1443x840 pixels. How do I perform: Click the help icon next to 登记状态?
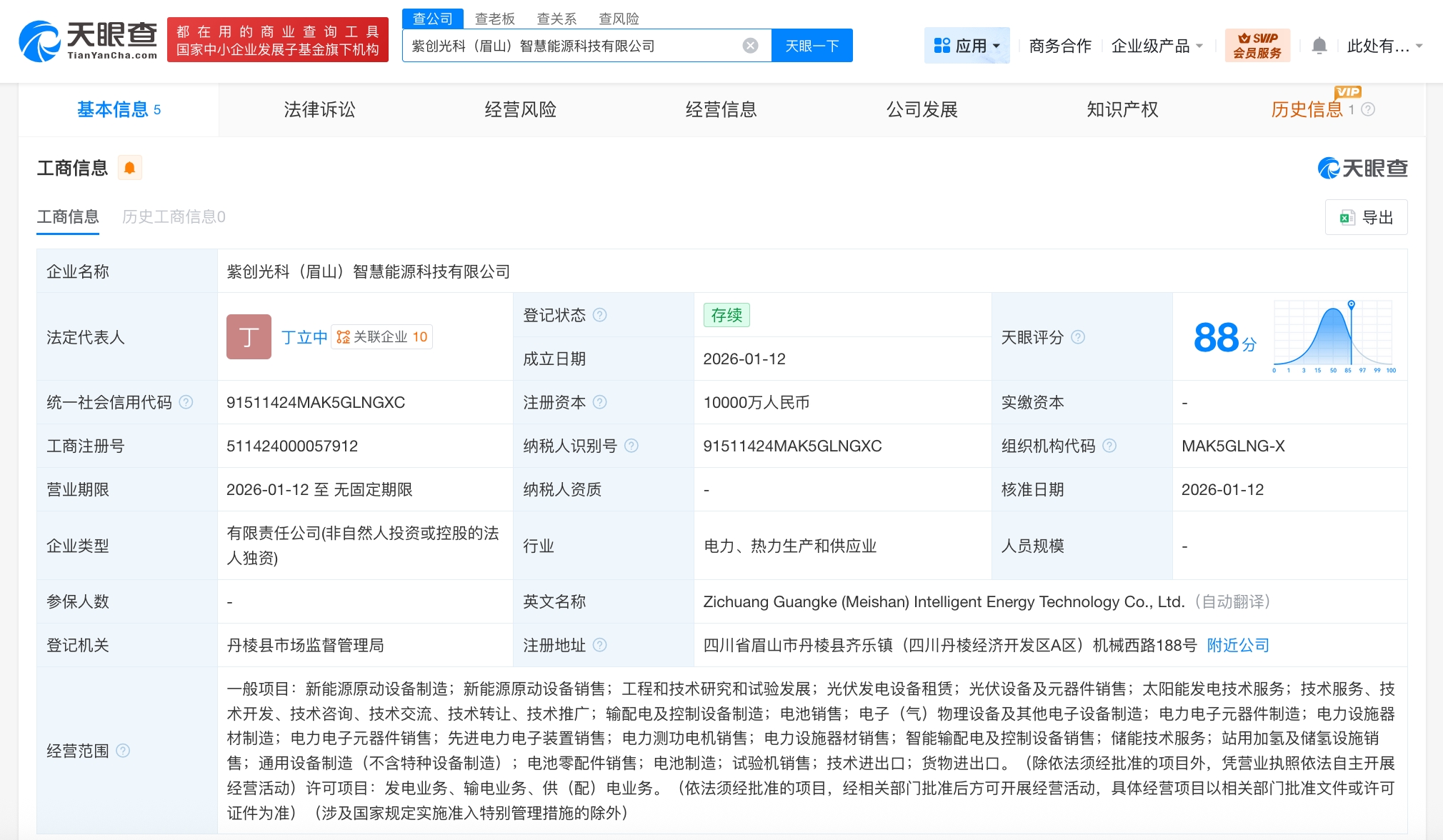pos(600,315)
